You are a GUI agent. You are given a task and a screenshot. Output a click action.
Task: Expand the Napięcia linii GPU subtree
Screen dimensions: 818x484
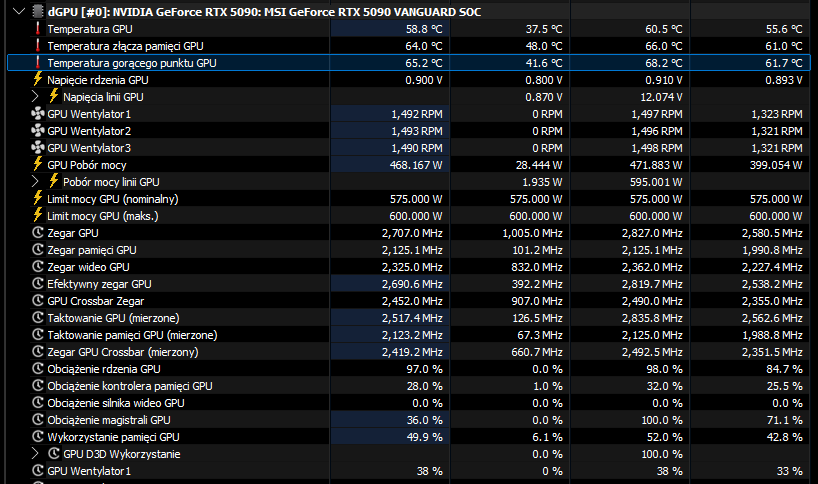35,96
